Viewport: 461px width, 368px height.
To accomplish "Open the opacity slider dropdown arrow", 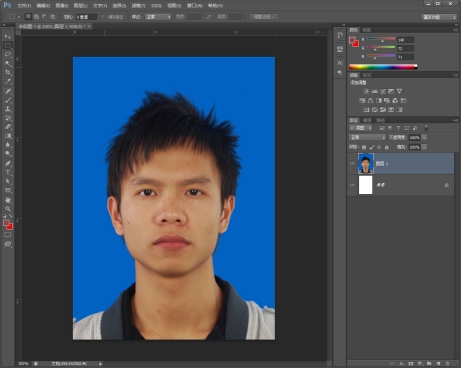I will (424, 137).
